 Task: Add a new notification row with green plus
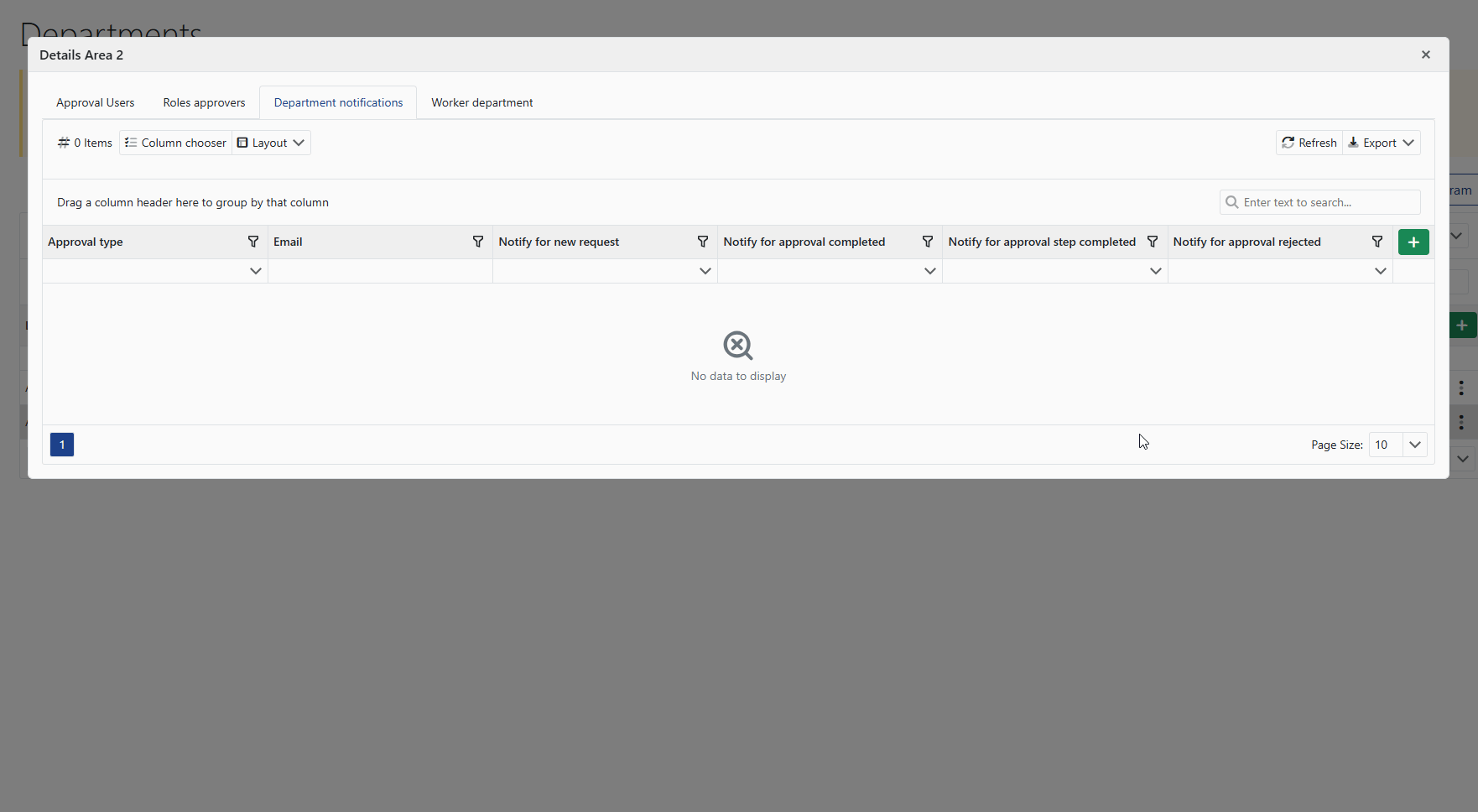click(x=1413, y=242)
